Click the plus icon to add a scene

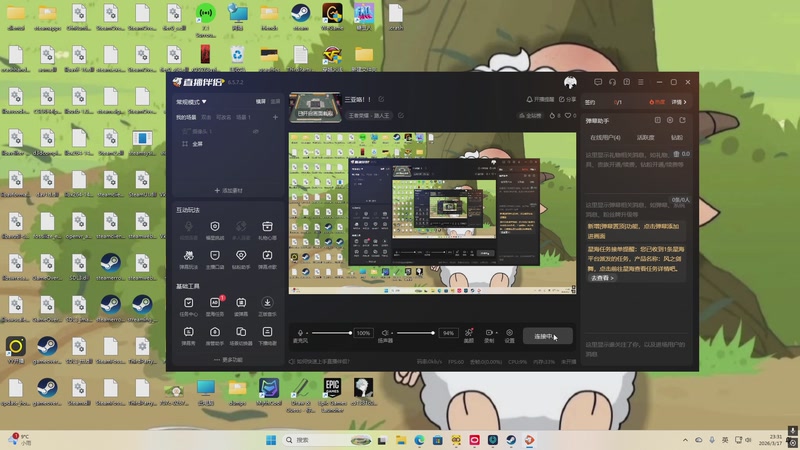pyautogui.click(x=275, y=117)
